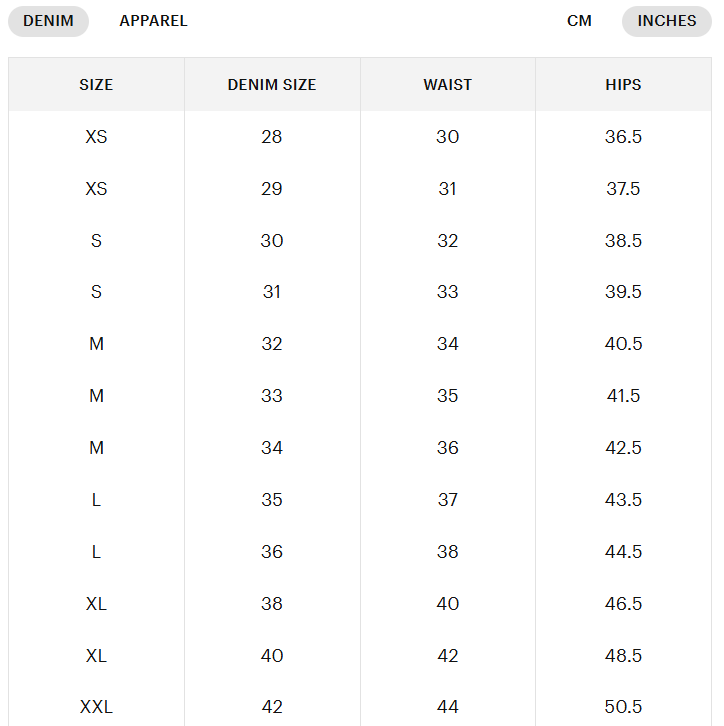Click the hips measurement 50.5

[623, 707]
